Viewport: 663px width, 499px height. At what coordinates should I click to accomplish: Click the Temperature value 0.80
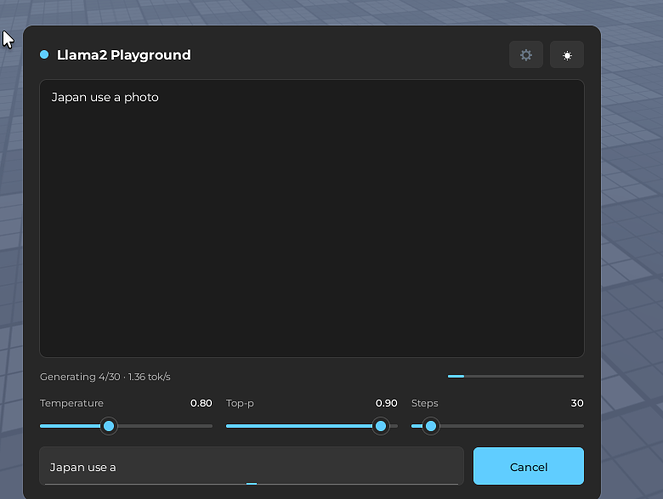pyautogui.click(x=201, y=403)
